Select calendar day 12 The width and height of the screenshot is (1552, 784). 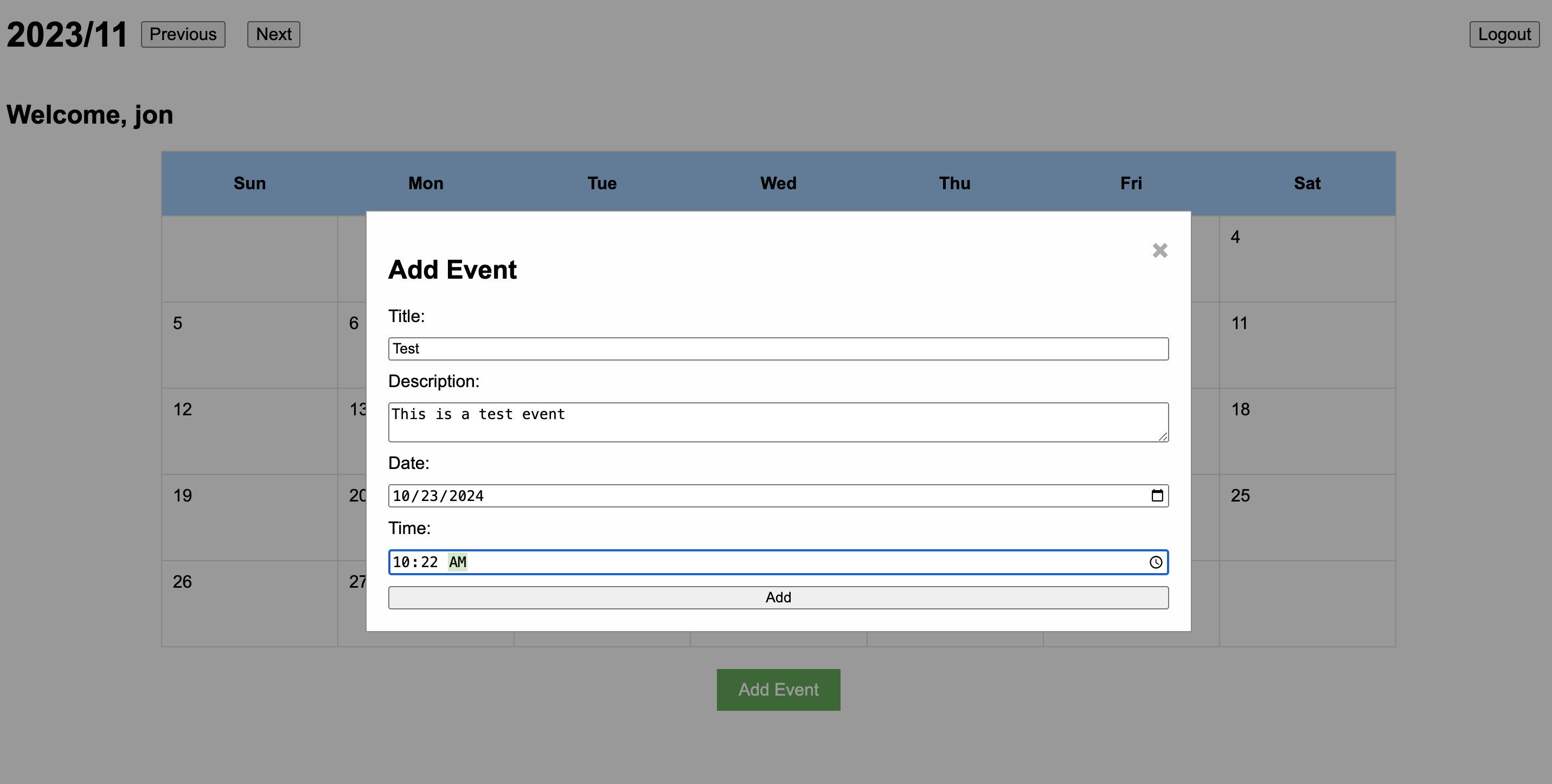249,431
